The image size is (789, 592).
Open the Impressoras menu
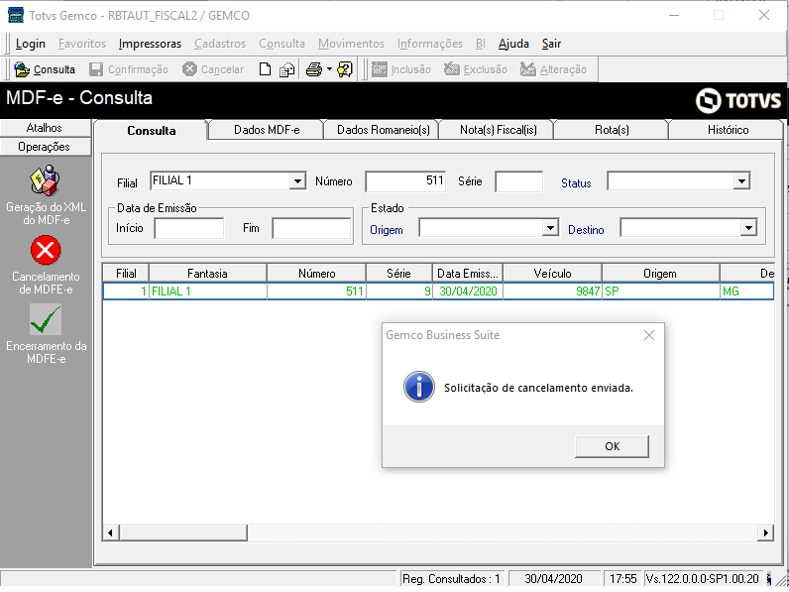[x=150, y=44]
